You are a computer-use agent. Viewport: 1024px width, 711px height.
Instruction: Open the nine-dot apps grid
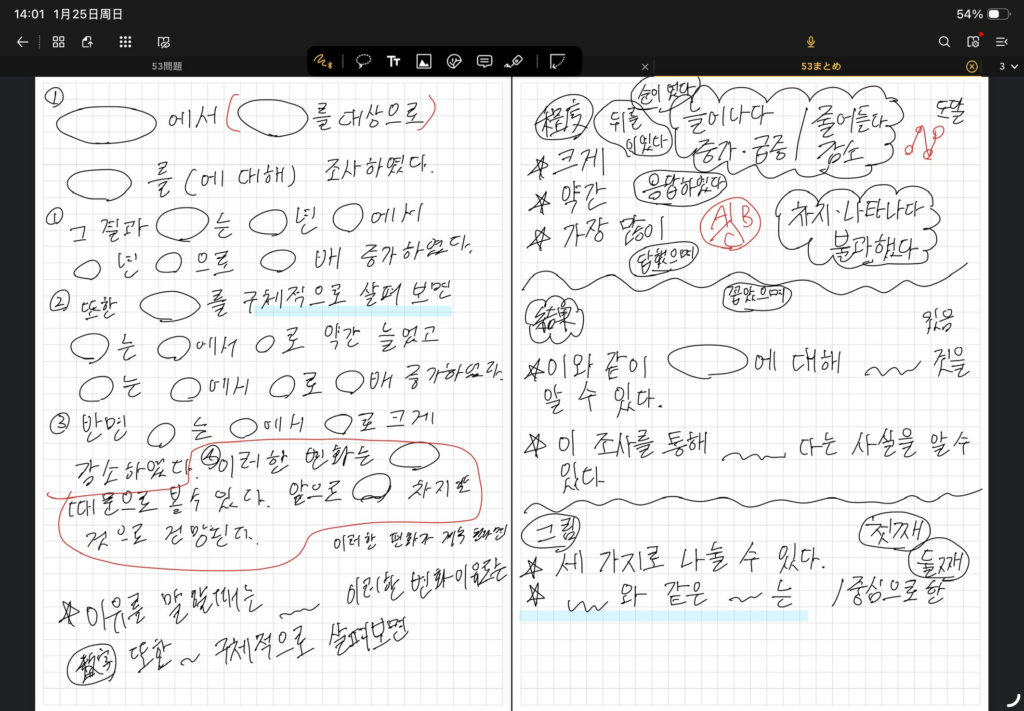coord(125,42)
